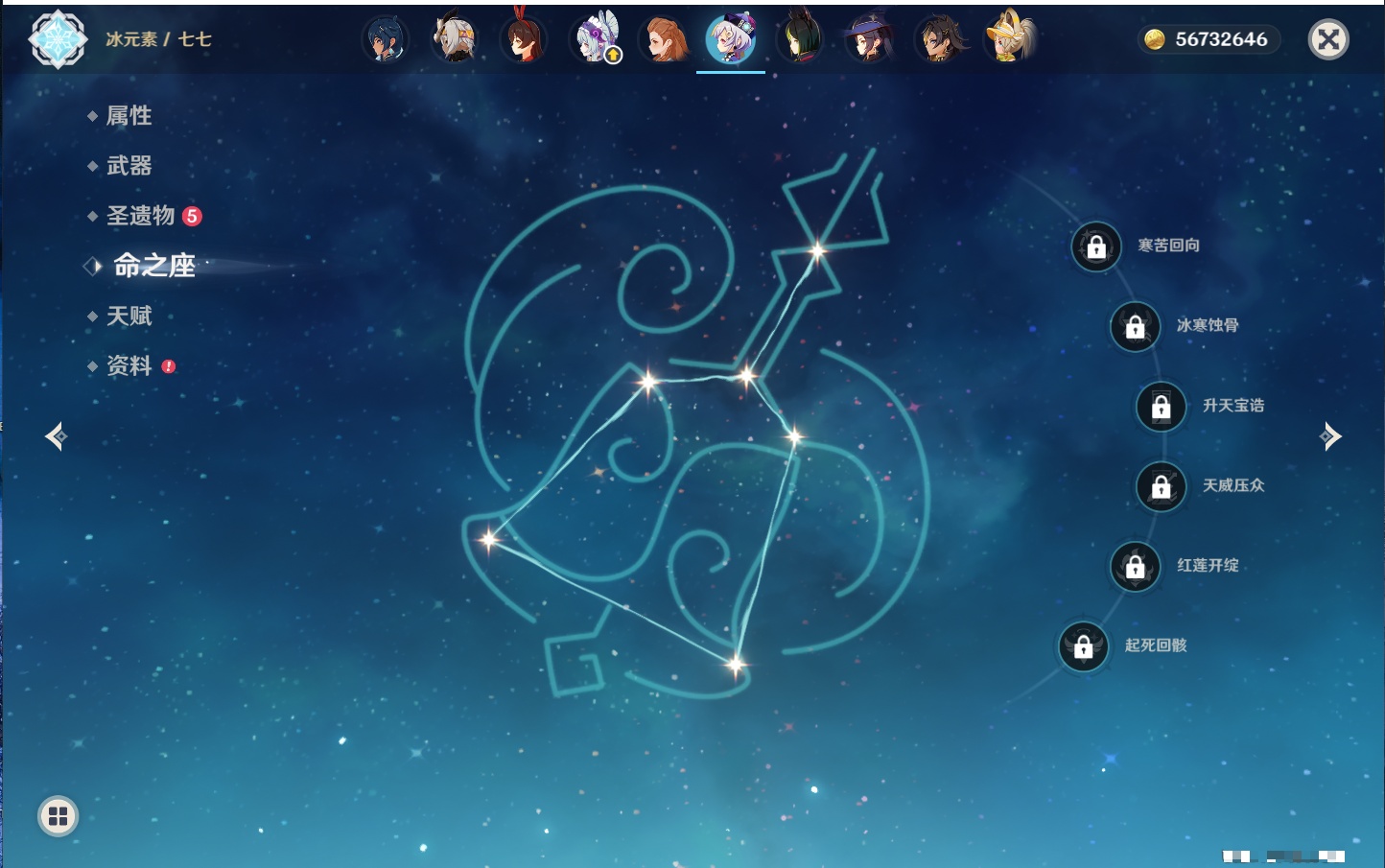Click the 升天宝诰 constellation label
The height and width of the screenshot is (868, 1385).
pos(1233,406)
